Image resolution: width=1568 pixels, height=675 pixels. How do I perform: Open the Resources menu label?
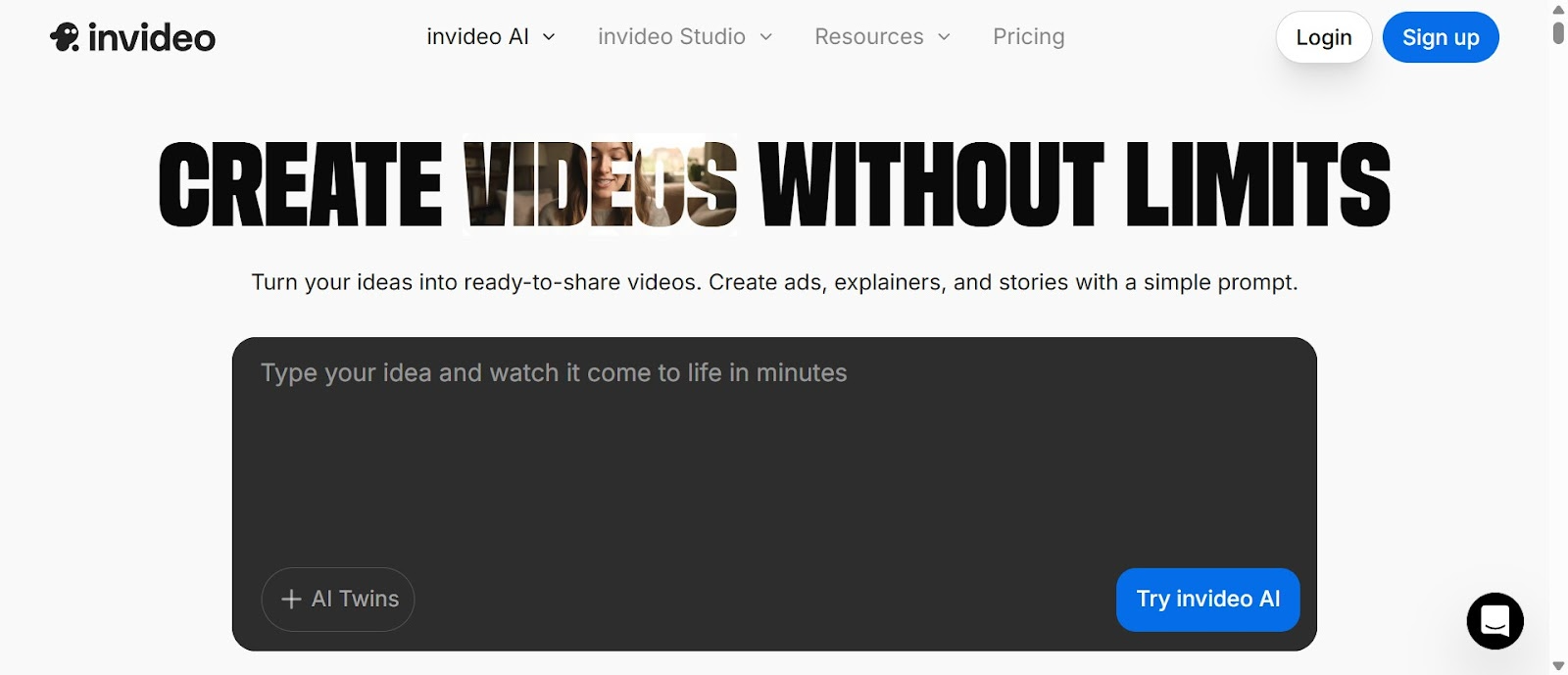[x=869, y=37]
